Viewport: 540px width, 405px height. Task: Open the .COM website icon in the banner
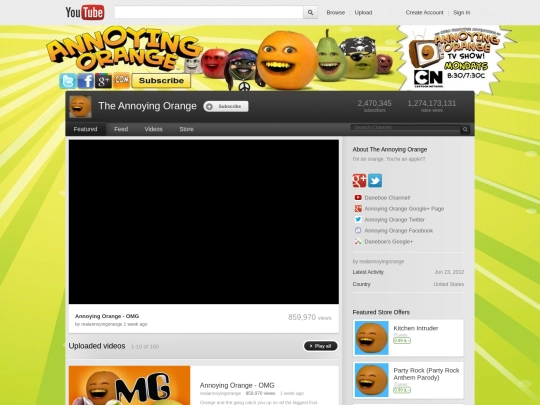122,81
